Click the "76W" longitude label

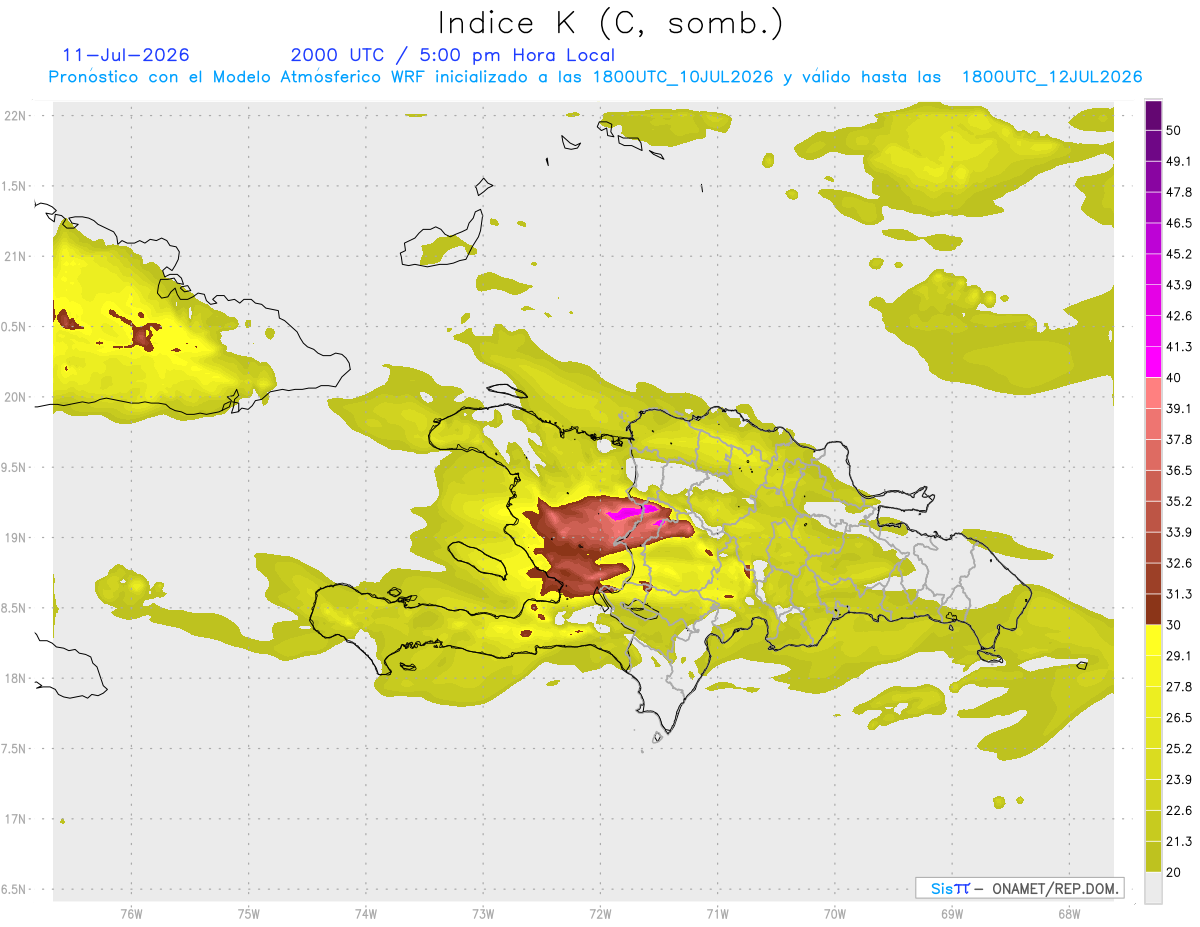131,913
